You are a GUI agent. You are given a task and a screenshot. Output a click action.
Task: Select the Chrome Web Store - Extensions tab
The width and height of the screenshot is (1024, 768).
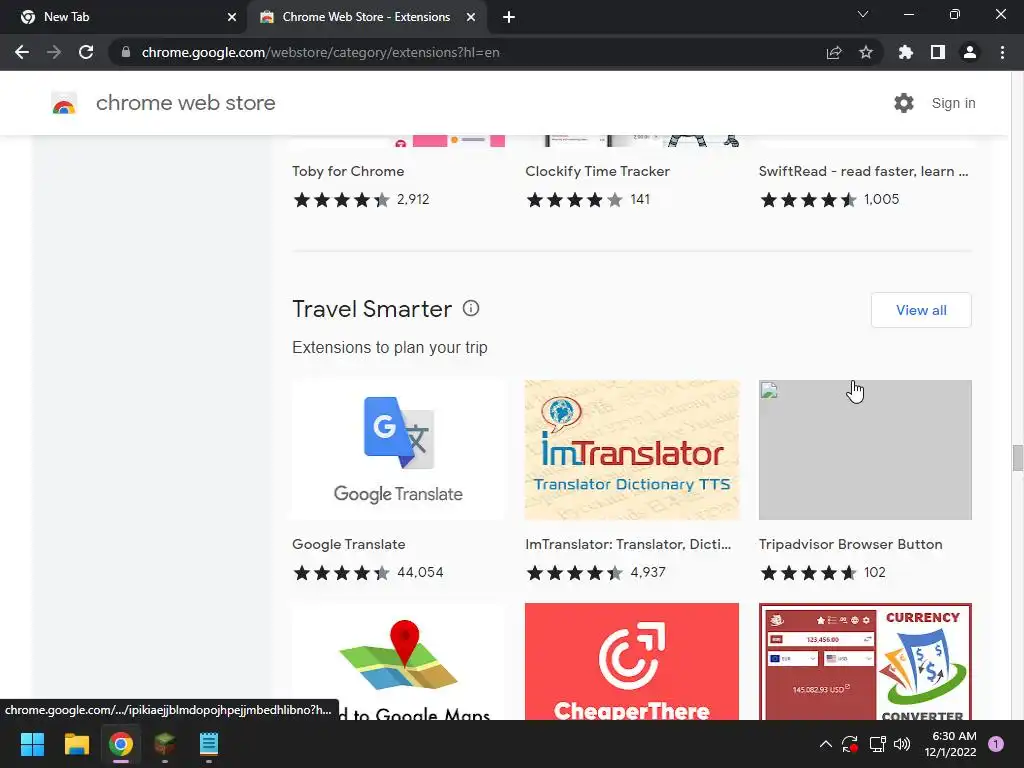pyautogui.click(x=366, y=17)
